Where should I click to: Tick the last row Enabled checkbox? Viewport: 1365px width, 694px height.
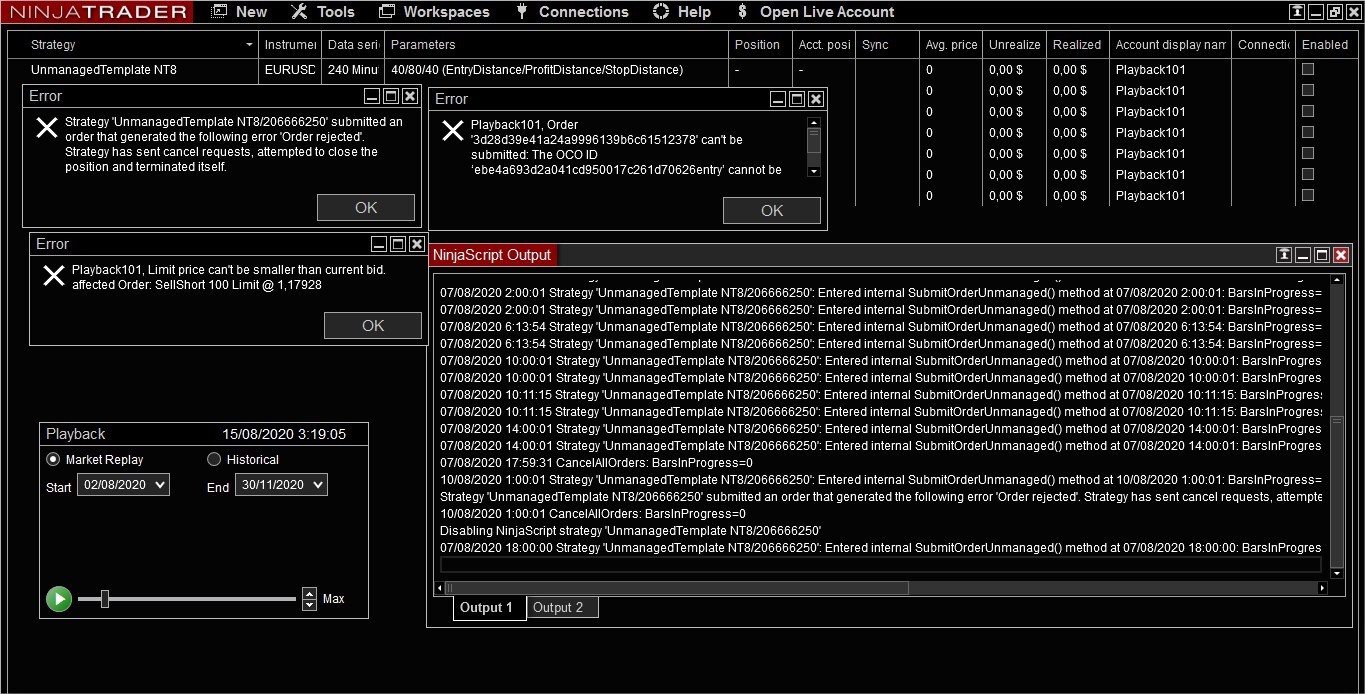pyautogui.click(x=1308, y=195)
